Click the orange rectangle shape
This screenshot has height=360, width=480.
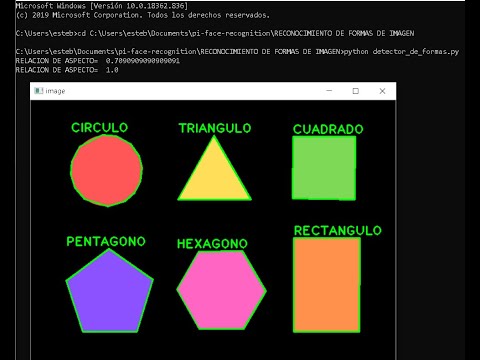pyautogui.click(x=327, y=285)
